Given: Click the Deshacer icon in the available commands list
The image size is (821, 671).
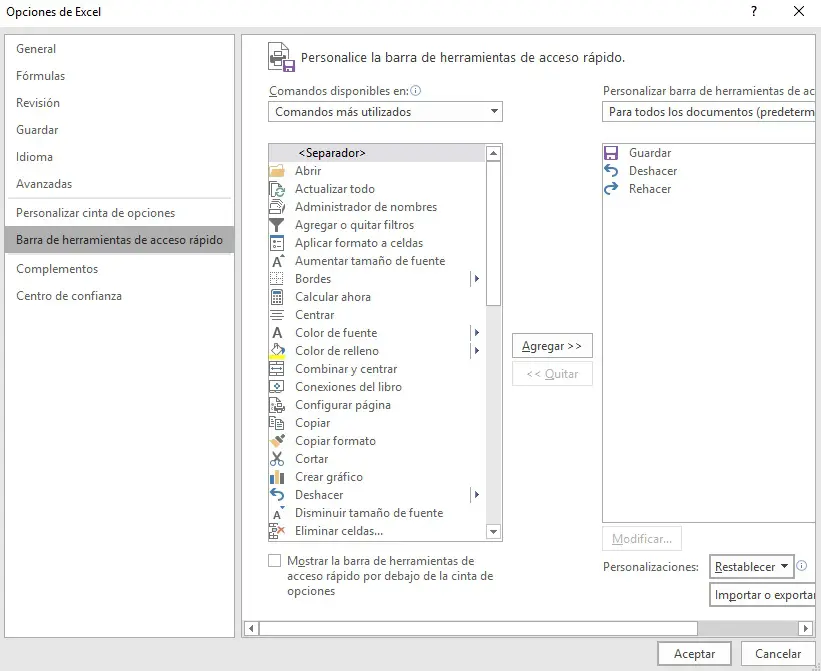Looking at the screenshot, I should (276, 495).
